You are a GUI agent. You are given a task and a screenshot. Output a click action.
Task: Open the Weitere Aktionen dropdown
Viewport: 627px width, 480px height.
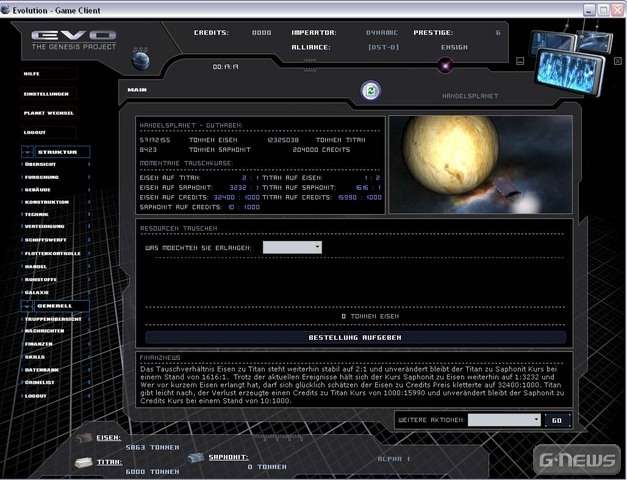[x=504, y=420]
